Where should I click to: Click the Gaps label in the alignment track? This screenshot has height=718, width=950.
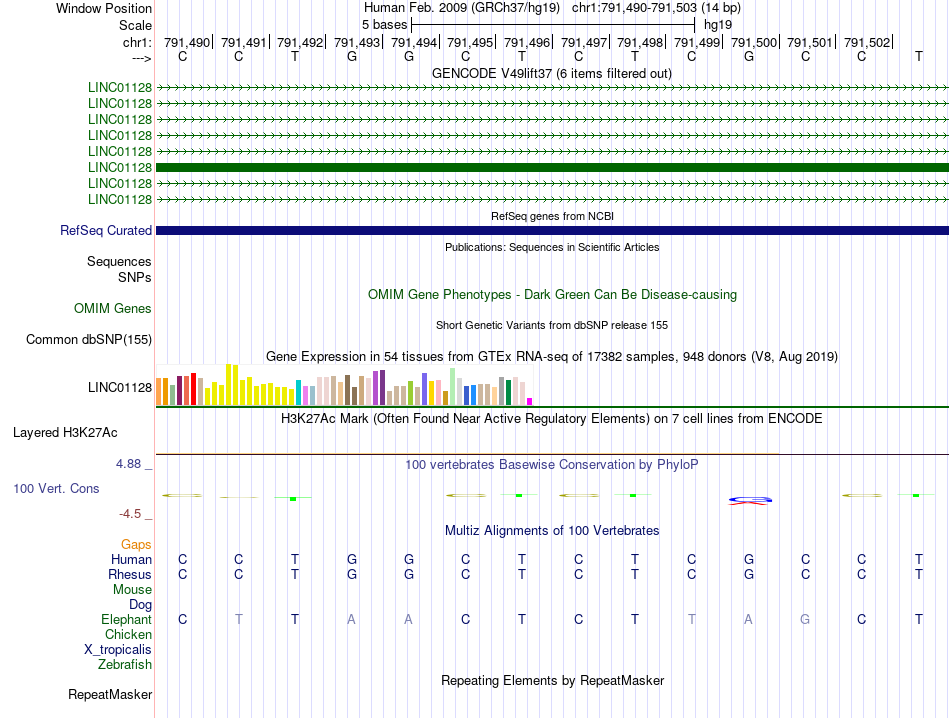(x=136, y=544)
